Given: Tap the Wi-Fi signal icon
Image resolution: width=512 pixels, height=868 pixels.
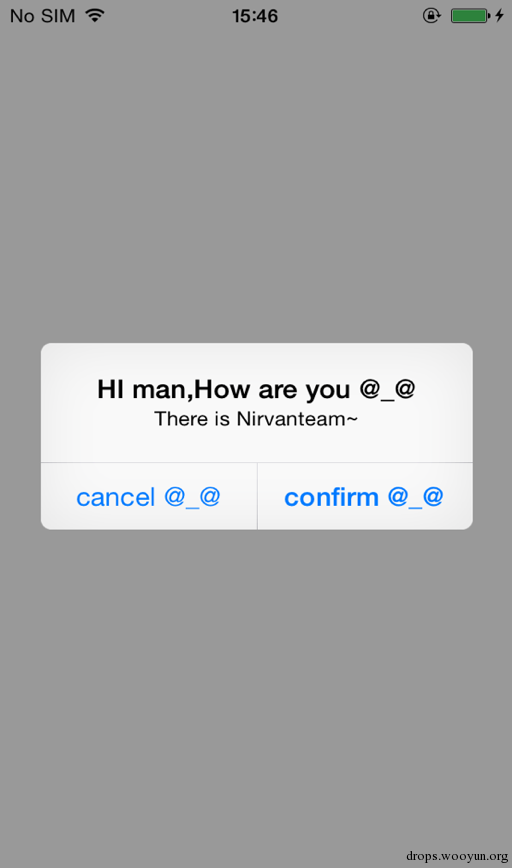Looking at the screenshot, I should 95,16.
